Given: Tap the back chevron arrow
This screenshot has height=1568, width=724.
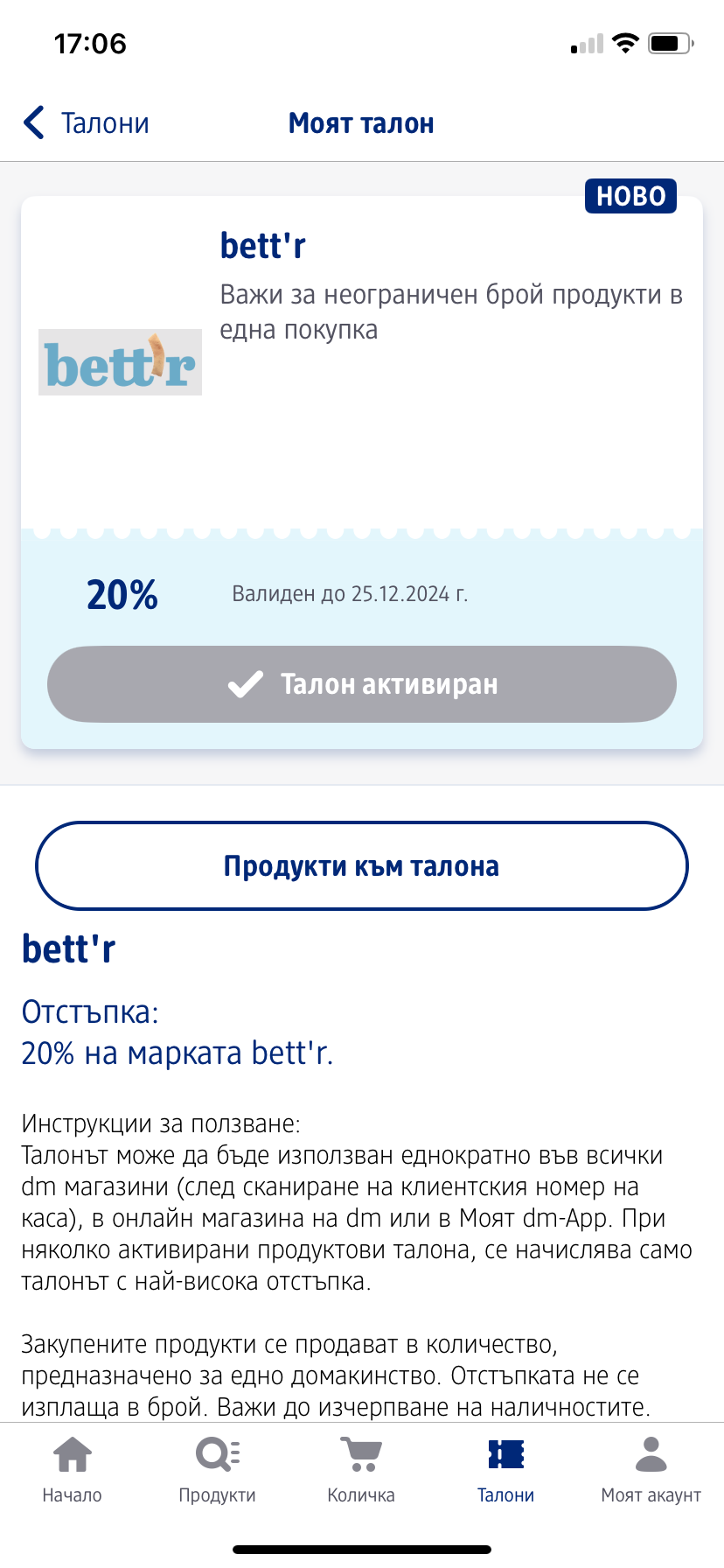Looking at the screenshot, I should (x=34, y=123).
